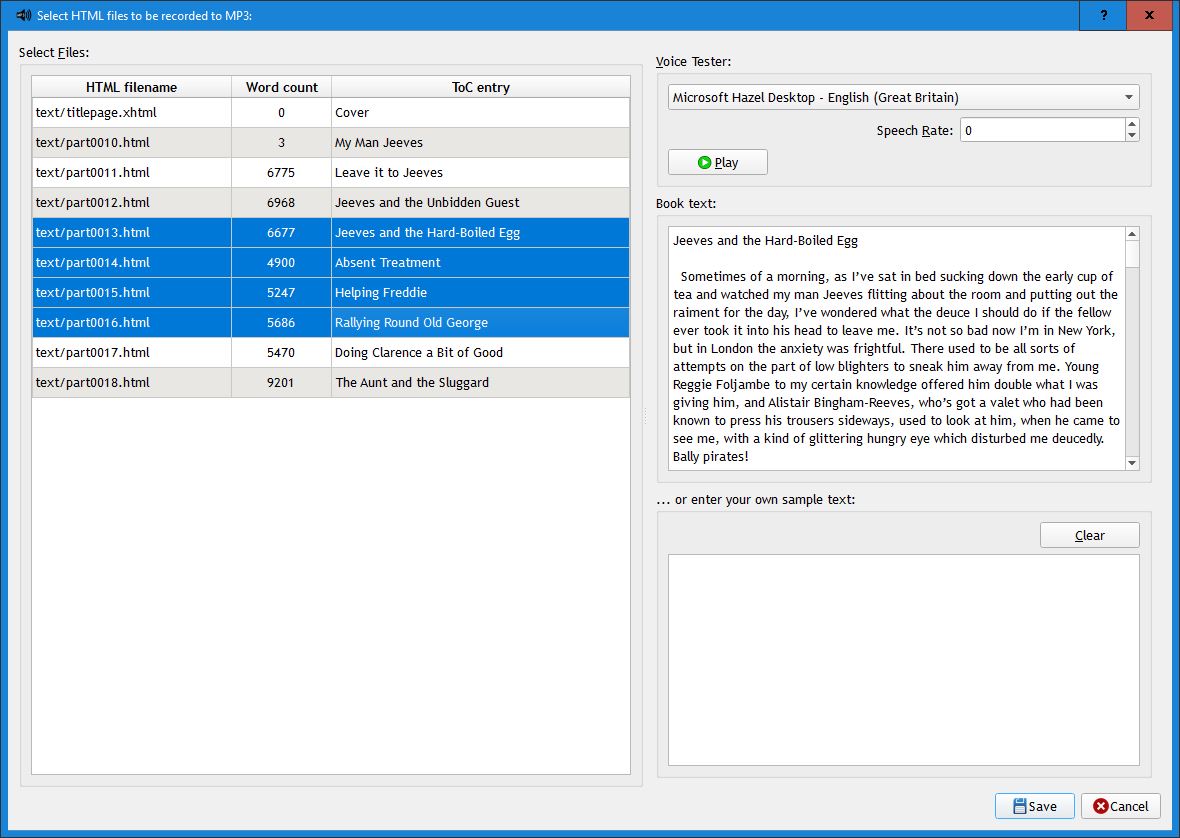
Task: Click the word count 5247 cell
Action: tap(281, 293)
